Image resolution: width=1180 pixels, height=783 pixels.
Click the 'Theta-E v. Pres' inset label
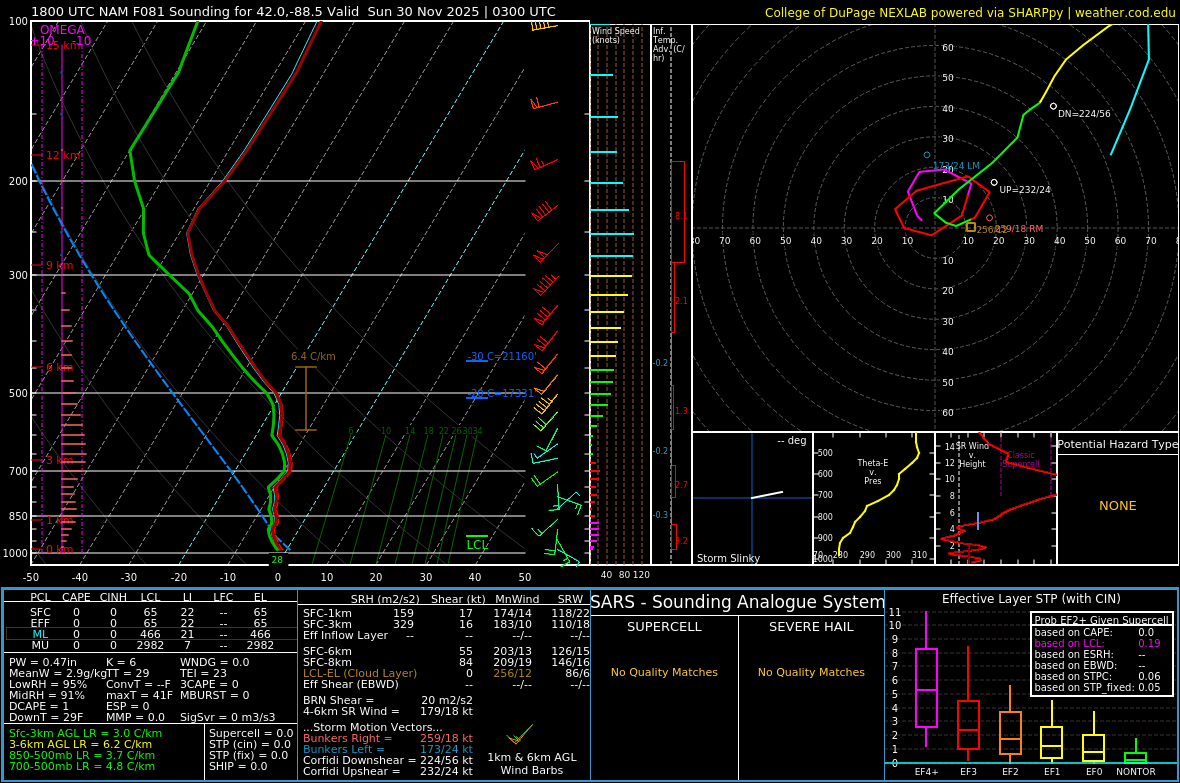click(x=872, y=472)
